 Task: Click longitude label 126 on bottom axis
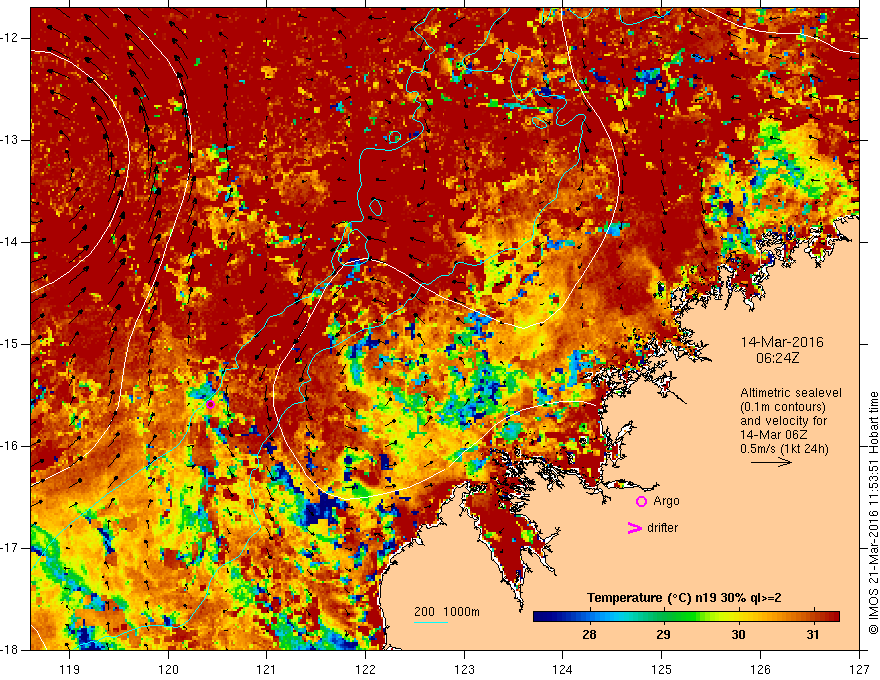(760, 669)
